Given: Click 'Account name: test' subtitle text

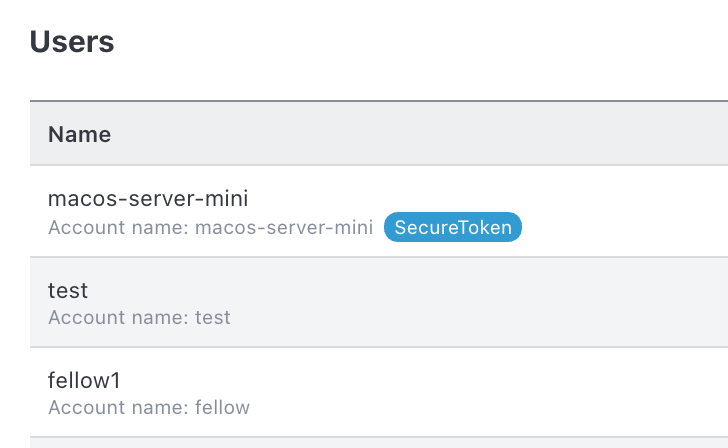Looking at the screenshot, I should point(139,318).
